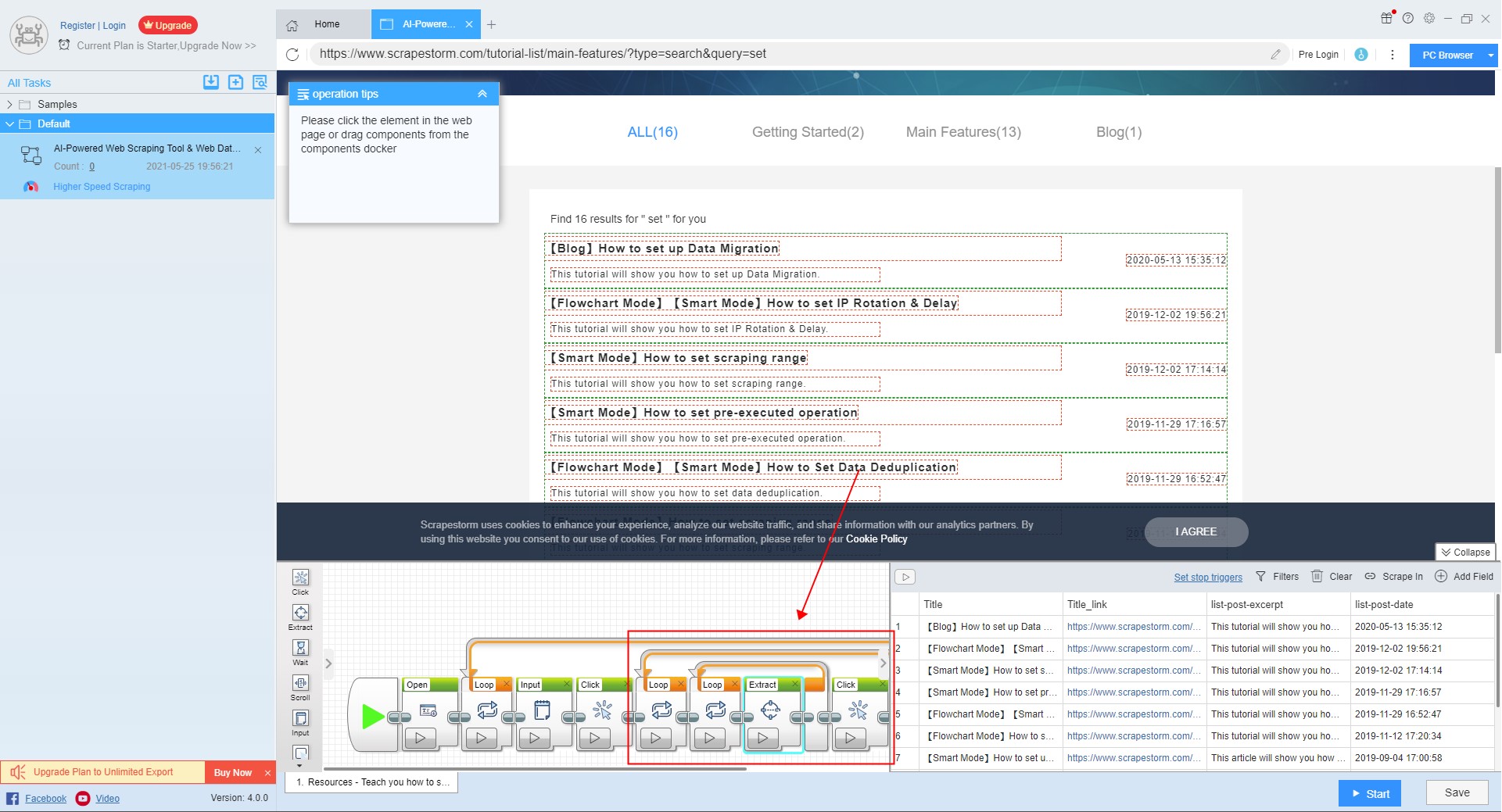1502x812 pixels.
Task: Click the Save button
Action: point(1457,792)
